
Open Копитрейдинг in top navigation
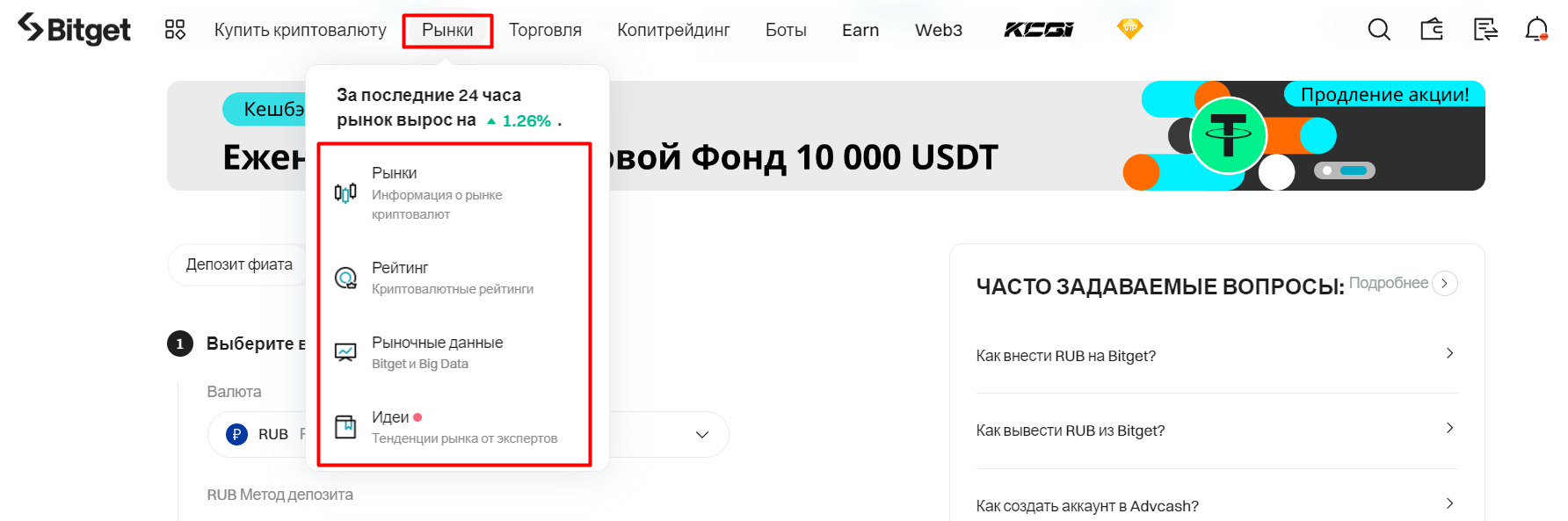coord(673,30)
